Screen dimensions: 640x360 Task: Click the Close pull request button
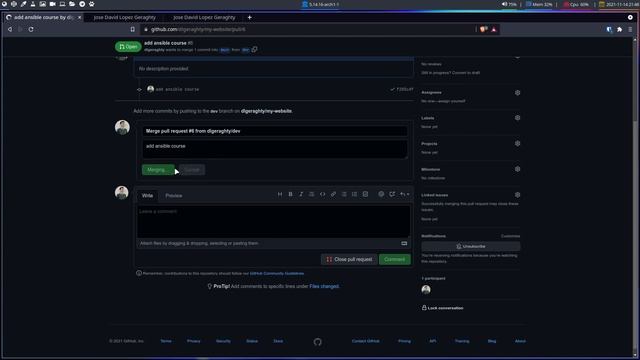coord(349,259)
